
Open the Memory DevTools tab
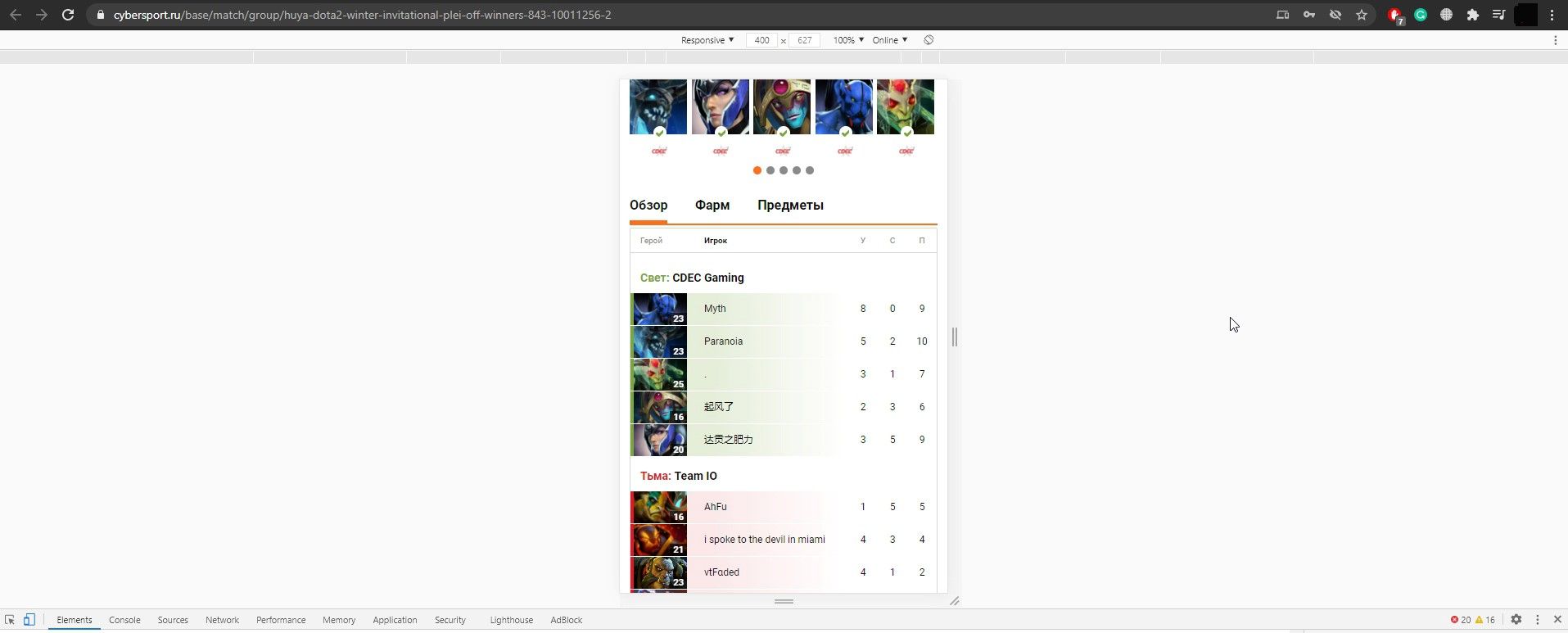tap(339, 620)
